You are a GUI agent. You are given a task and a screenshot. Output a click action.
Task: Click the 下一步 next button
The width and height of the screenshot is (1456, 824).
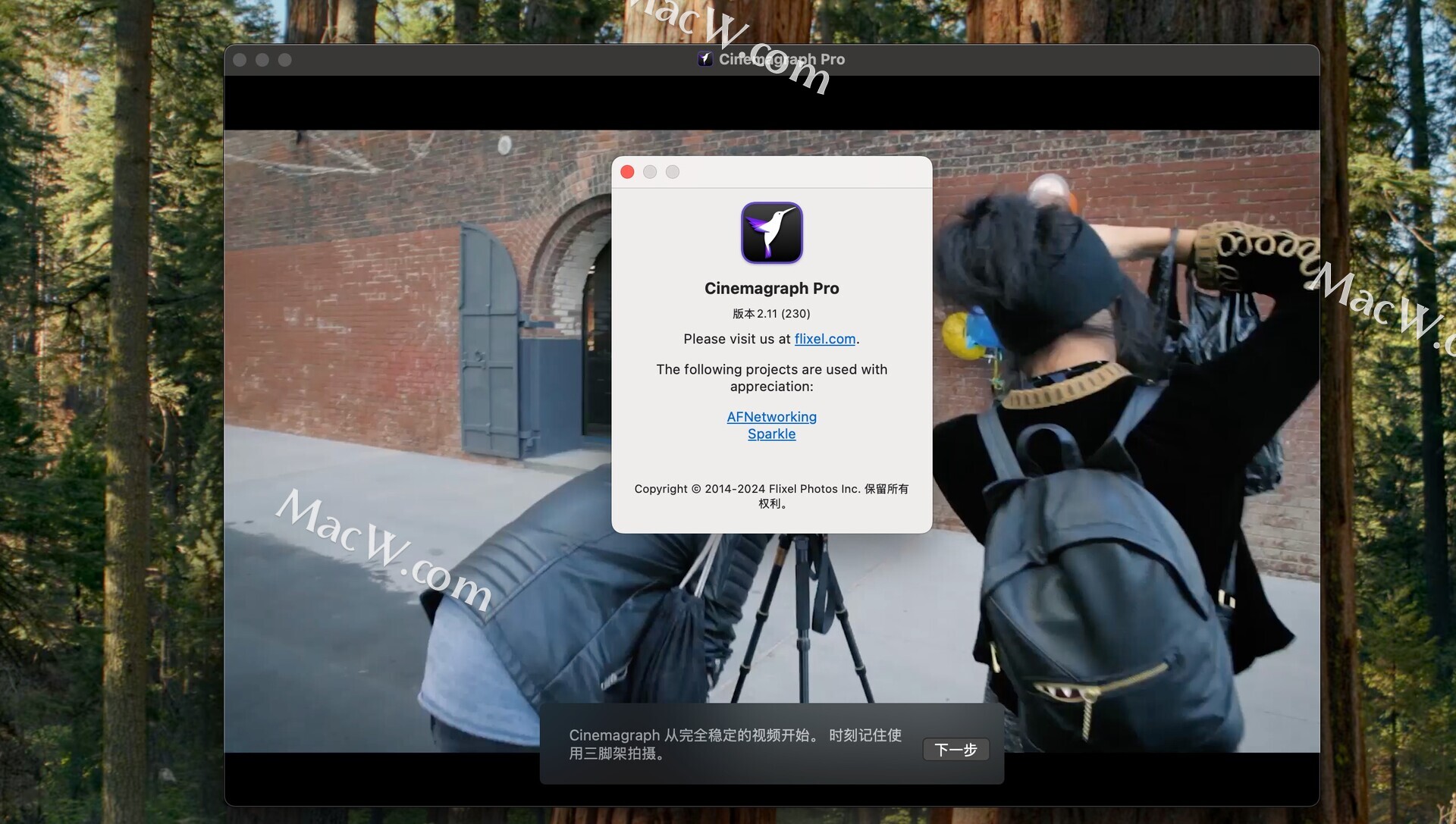(x=955, y=750)
